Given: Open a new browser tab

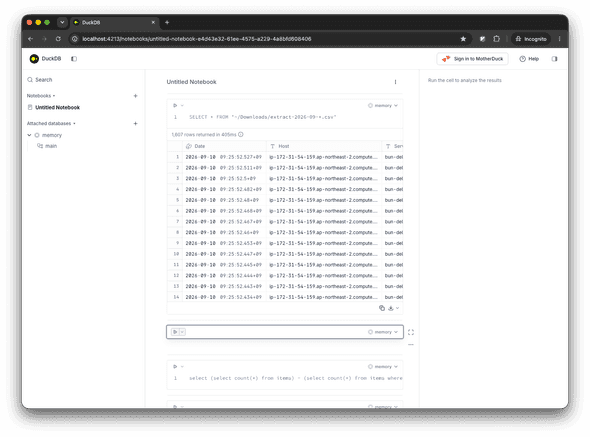Looking at the screenshot, I should tap(167, 23).
